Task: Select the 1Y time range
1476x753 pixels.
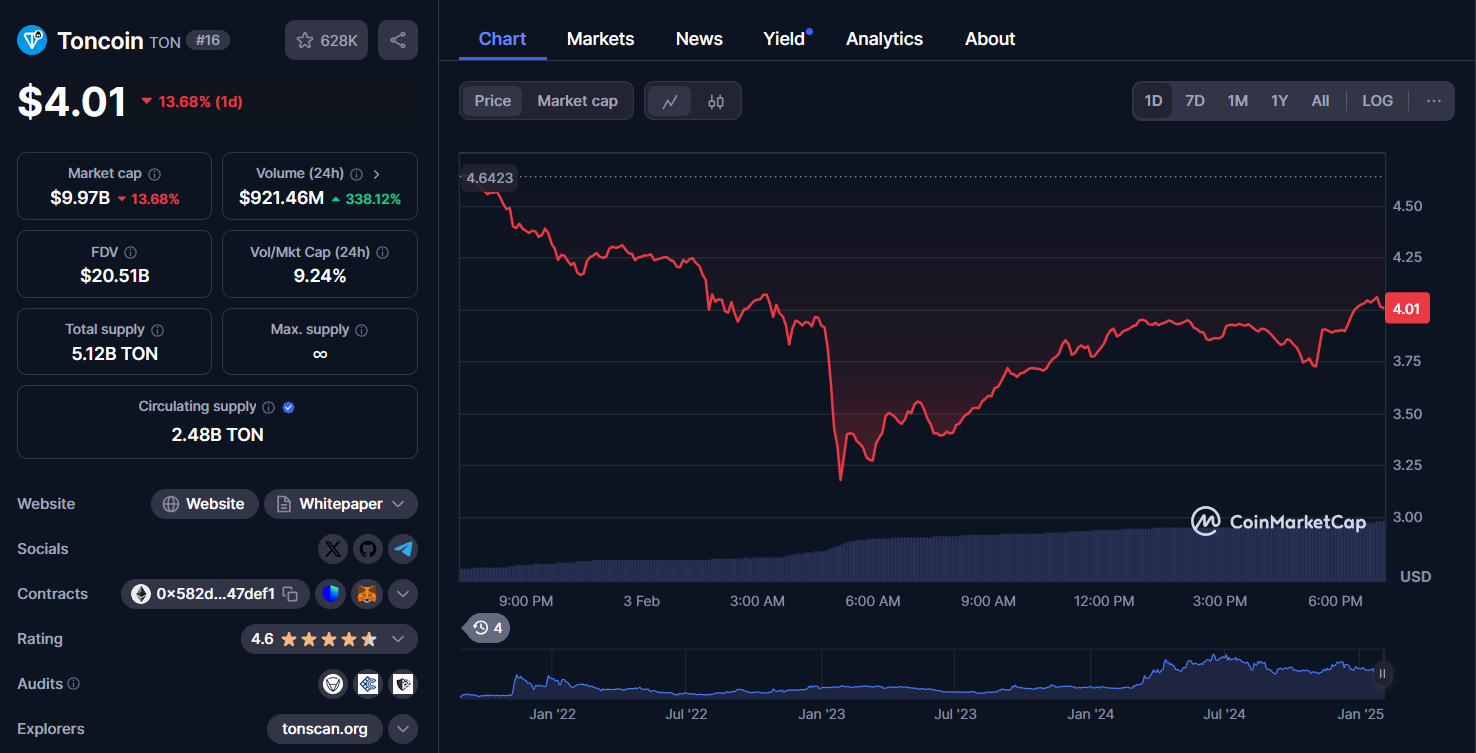Action: click(x=1279, y=100)
